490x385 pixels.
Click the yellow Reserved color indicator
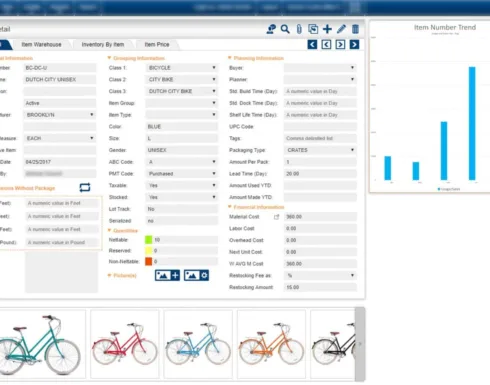(x=149, y=251)
